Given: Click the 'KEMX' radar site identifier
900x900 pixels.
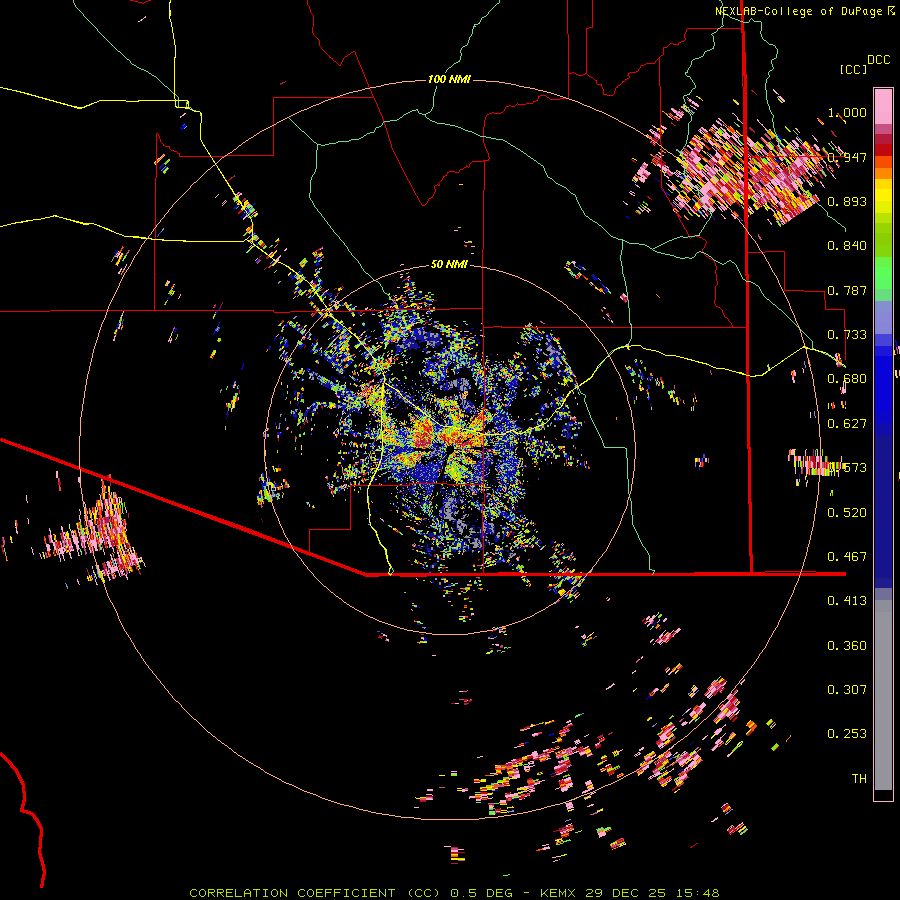Looking at the screenshot, I should pyautogui.click(x=558, y=893).
